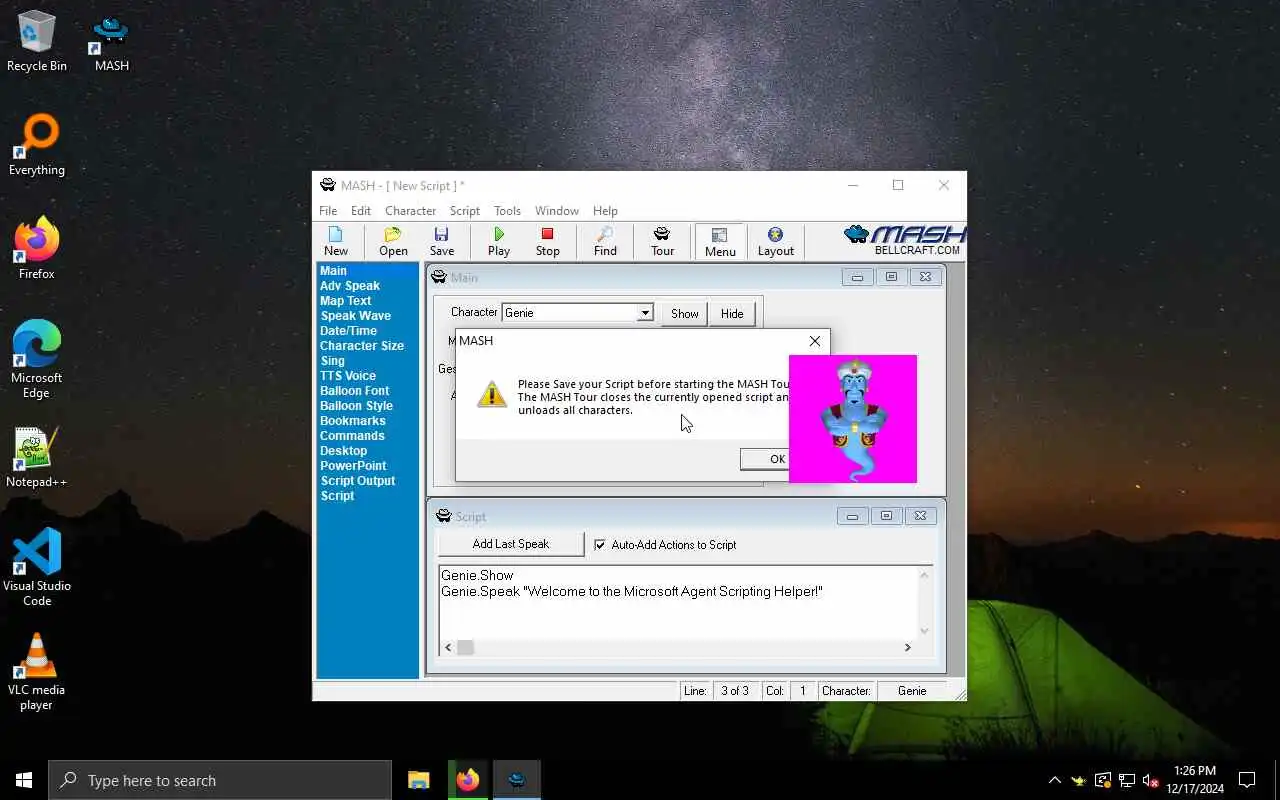Viewport: 1280px width, 800px height.
Task: Click the Genie character animation
Action: point(853,418)
